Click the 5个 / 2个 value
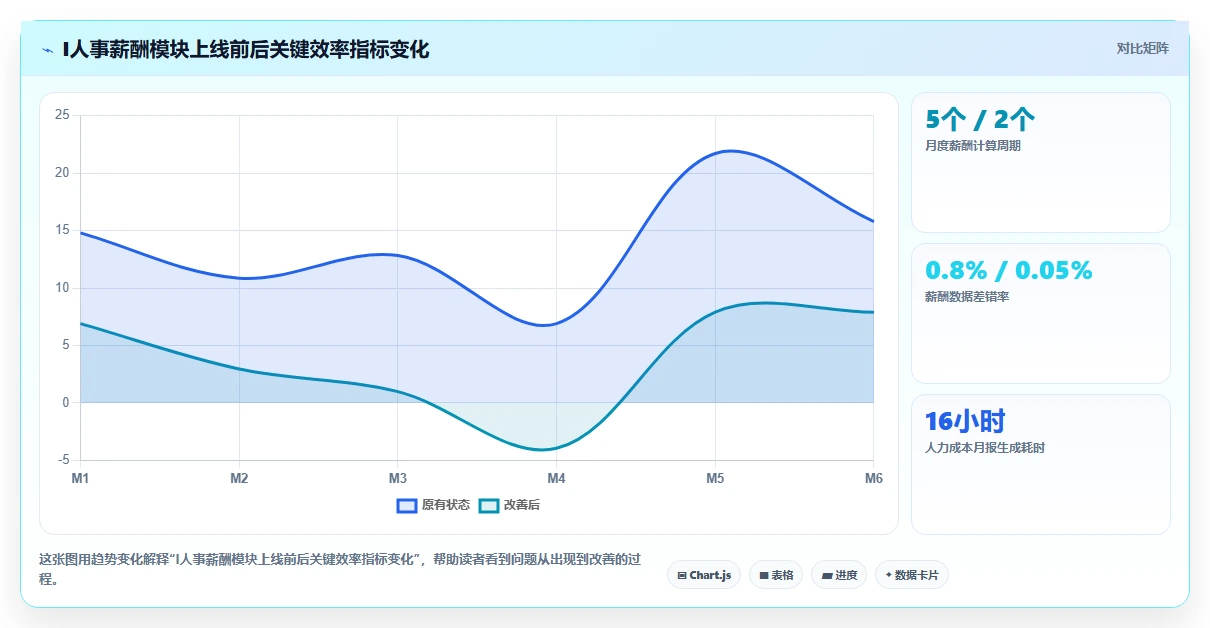 coord(980,120)
